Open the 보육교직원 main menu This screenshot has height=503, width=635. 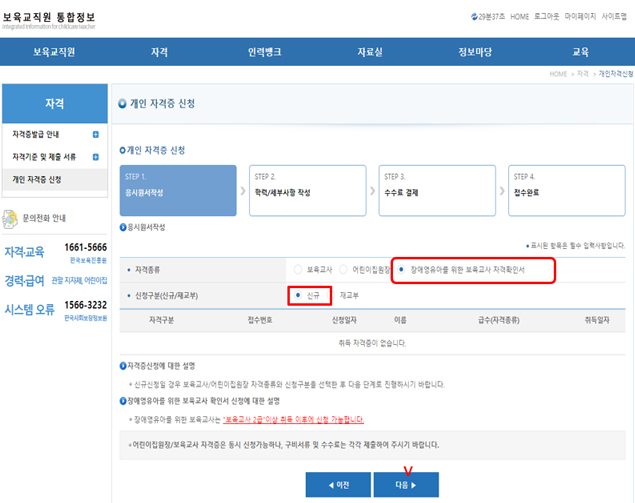pyautogui.click(x=54, y=52)
